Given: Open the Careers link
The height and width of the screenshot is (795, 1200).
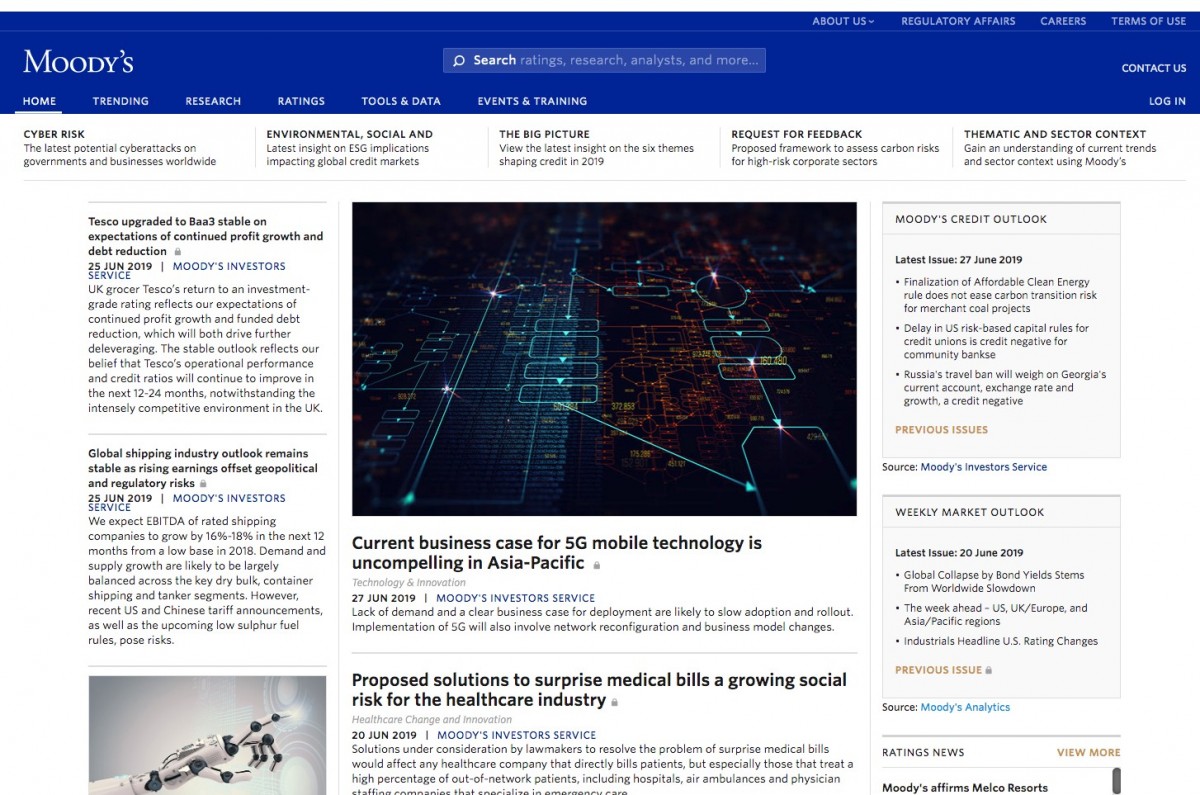Looking at the screenshot, I should click(1063, 21).
